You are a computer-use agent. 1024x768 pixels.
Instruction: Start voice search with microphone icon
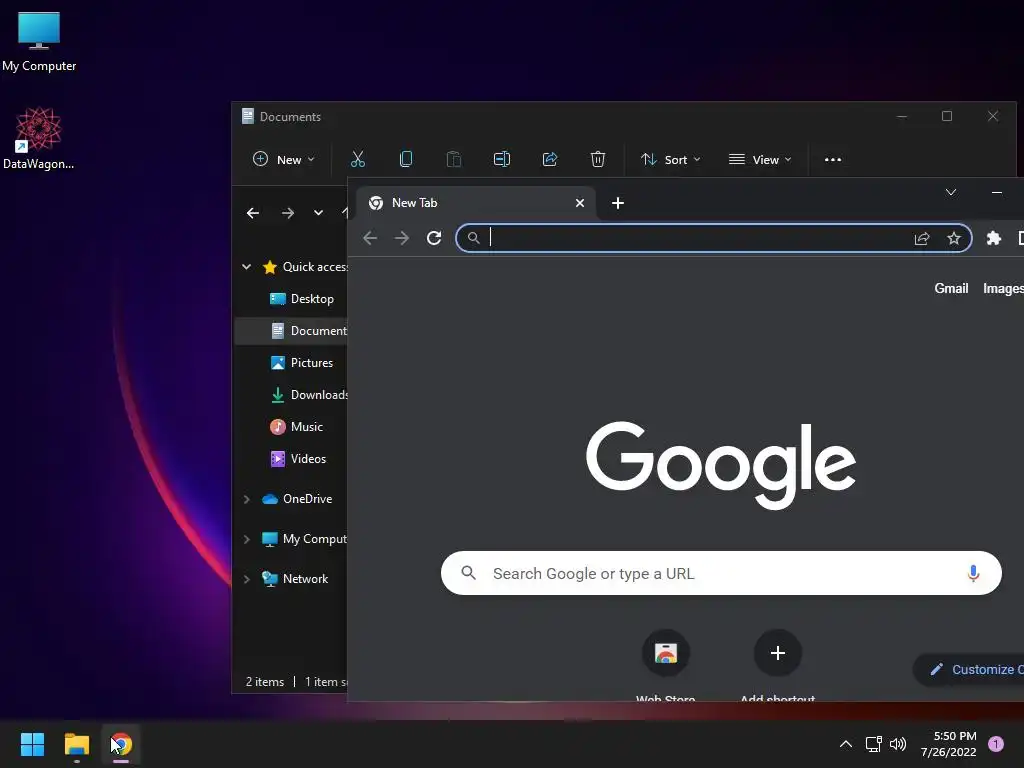pos(973,573)
